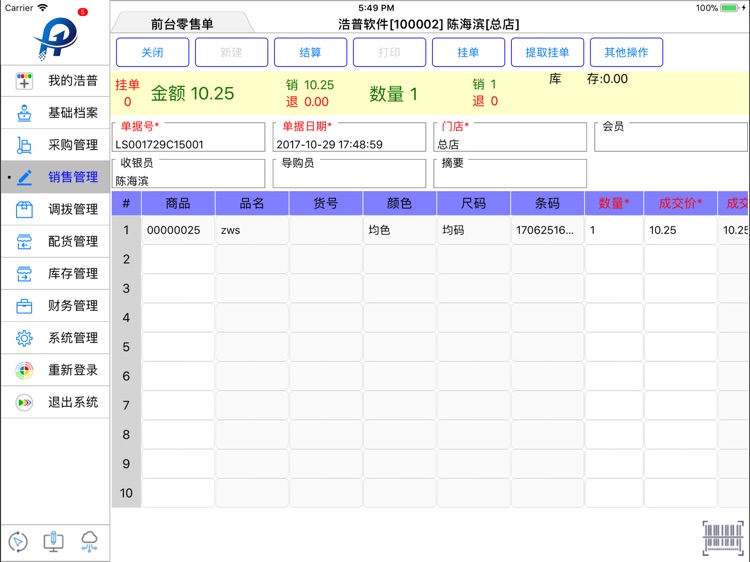This screenshot has height=562, width=750.
Task: Open 系统管理 menu item
Action: [55, 338]
